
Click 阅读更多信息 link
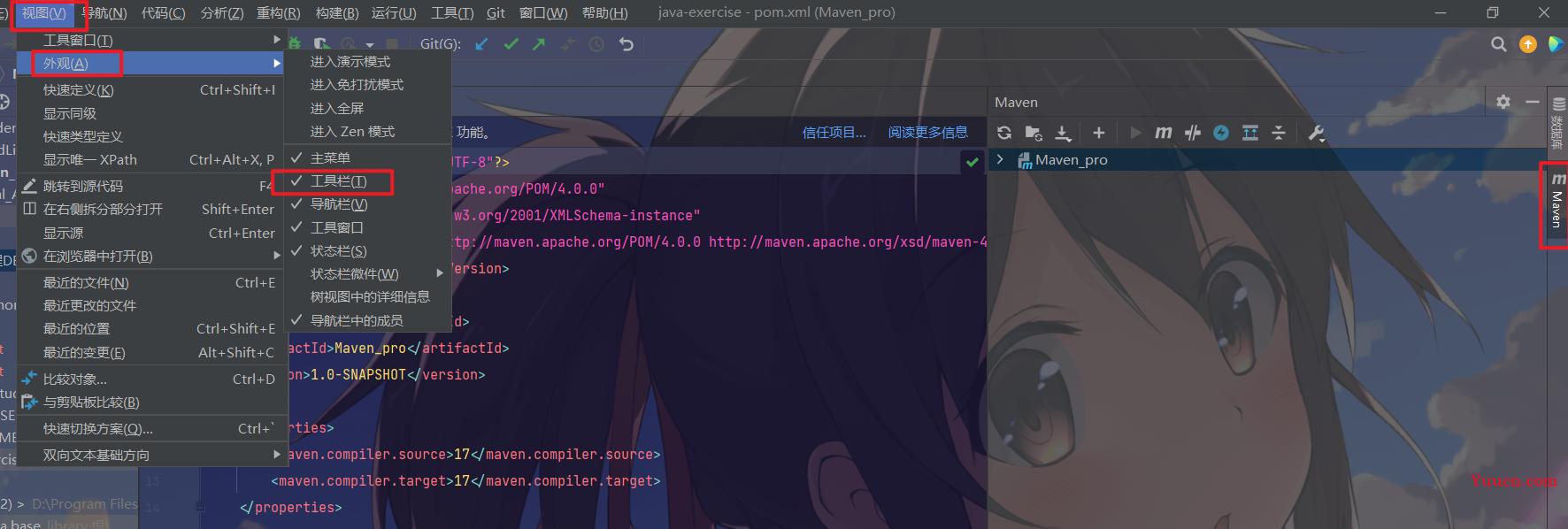pos(928,133)
